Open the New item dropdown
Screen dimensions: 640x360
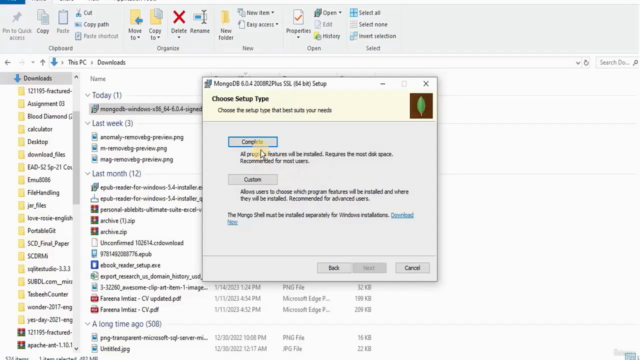(256, 13)
